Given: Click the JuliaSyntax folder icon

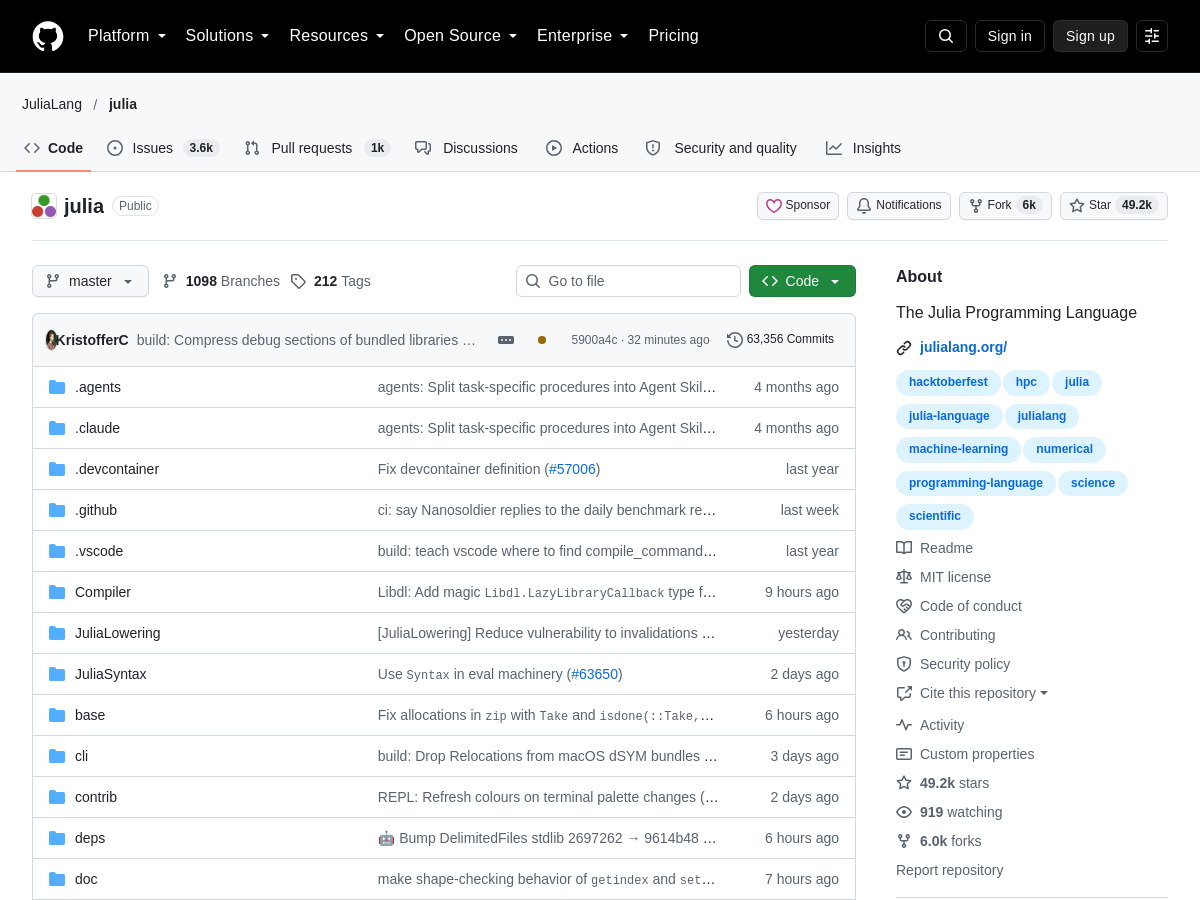Looking at the screenshot, I should pyautogui.click(x=57, y=674).
